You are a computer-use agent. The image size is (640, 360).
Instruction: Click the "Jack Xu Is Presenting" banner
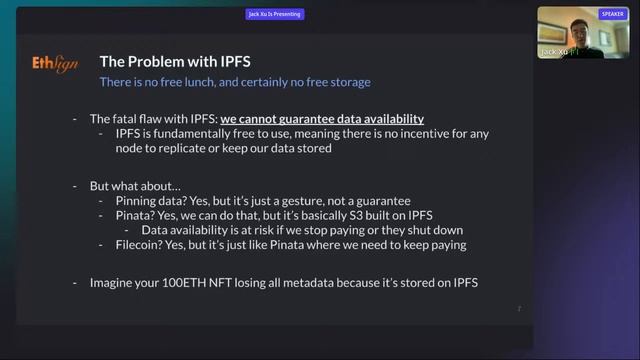275,14
